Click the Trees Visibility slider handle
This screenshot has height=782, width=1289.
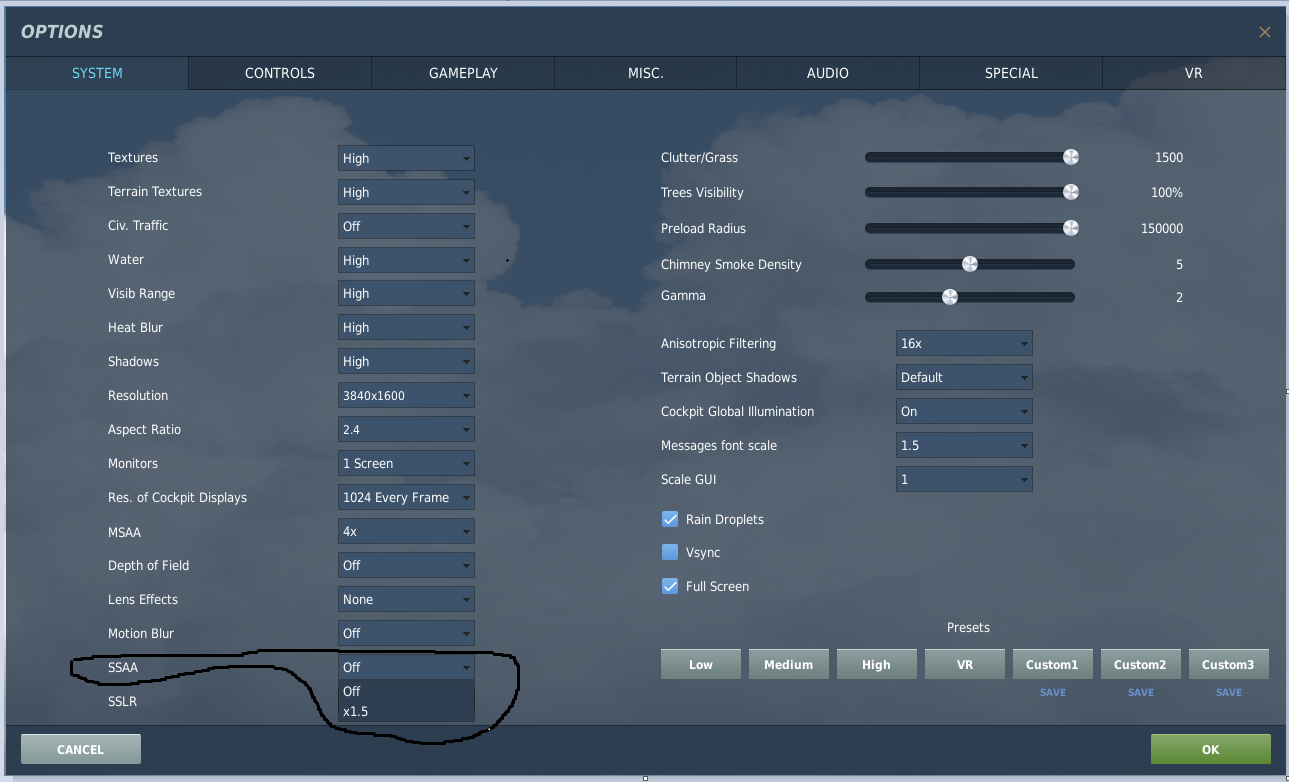point(1070,192)
